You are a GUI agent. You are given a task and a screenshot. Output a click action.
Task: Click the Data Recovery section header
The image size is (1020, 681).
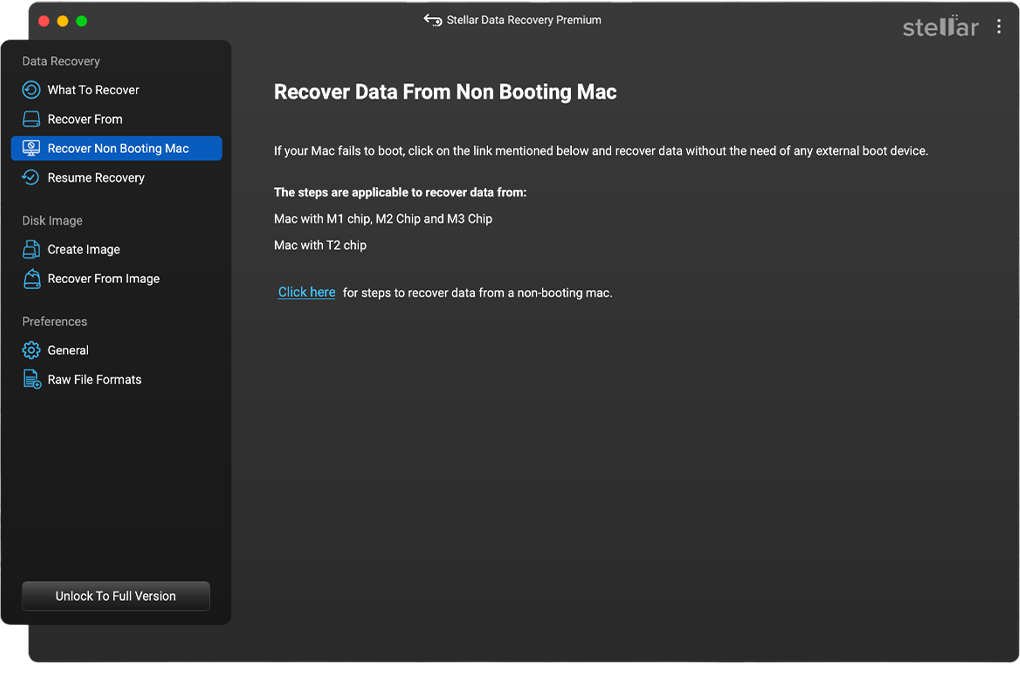[61, 61]
